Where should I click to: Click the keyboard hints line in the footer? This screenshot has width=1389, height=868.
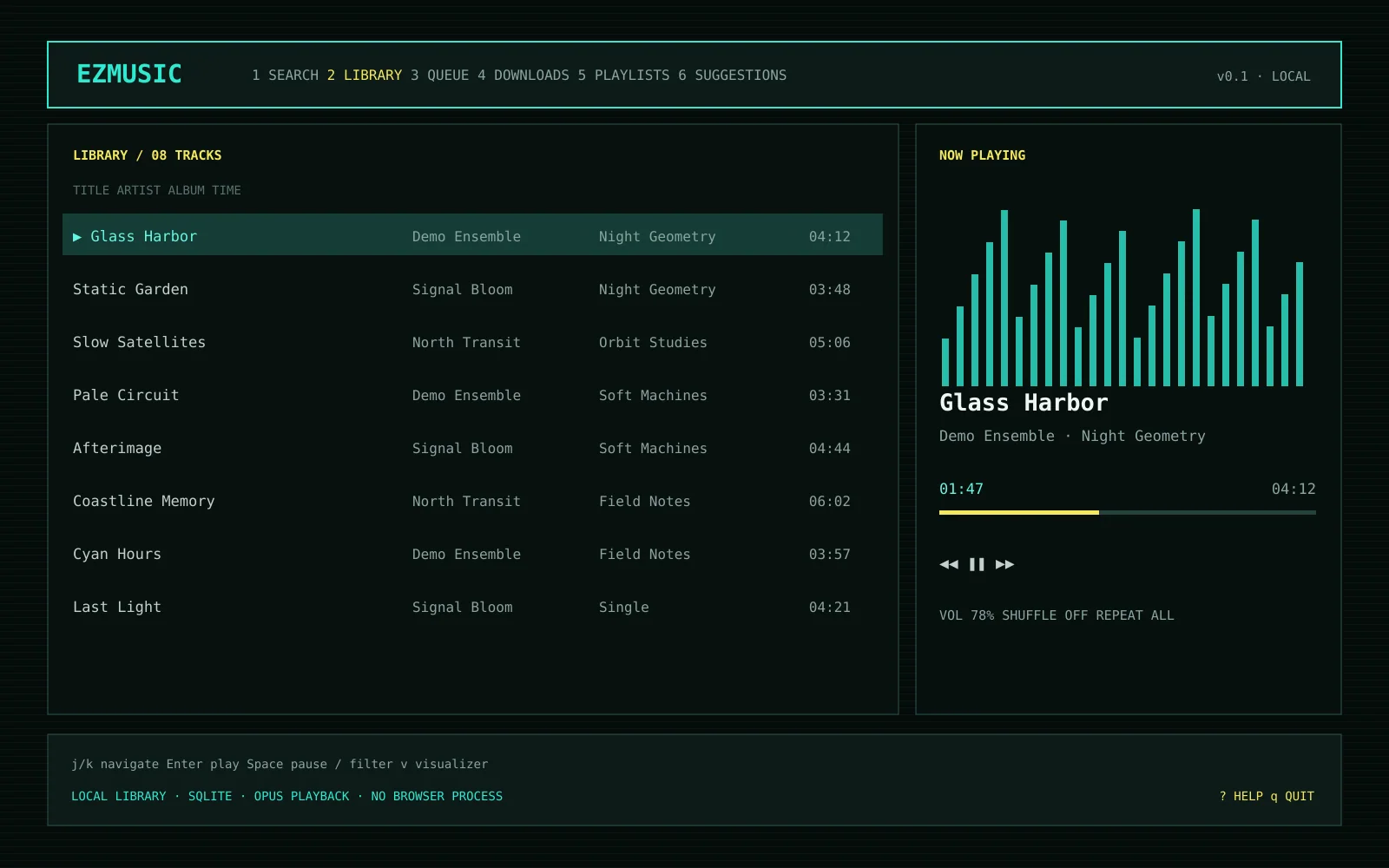click(x=280, y=764)
